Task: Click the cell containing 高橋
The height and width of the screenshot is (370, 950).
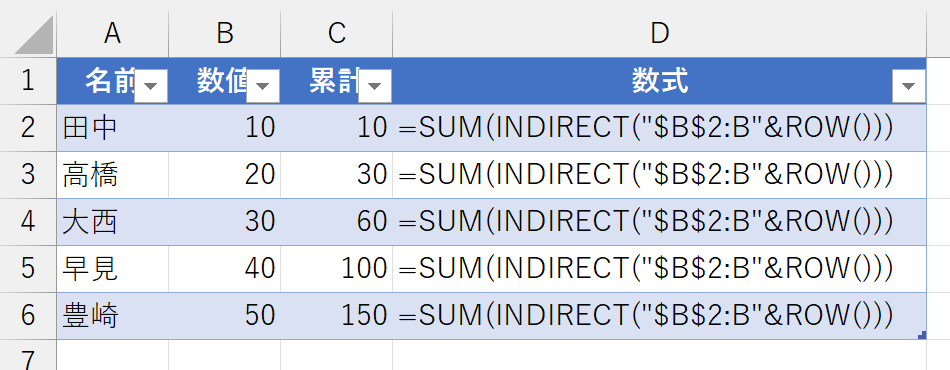Action: tap(113, 175)
